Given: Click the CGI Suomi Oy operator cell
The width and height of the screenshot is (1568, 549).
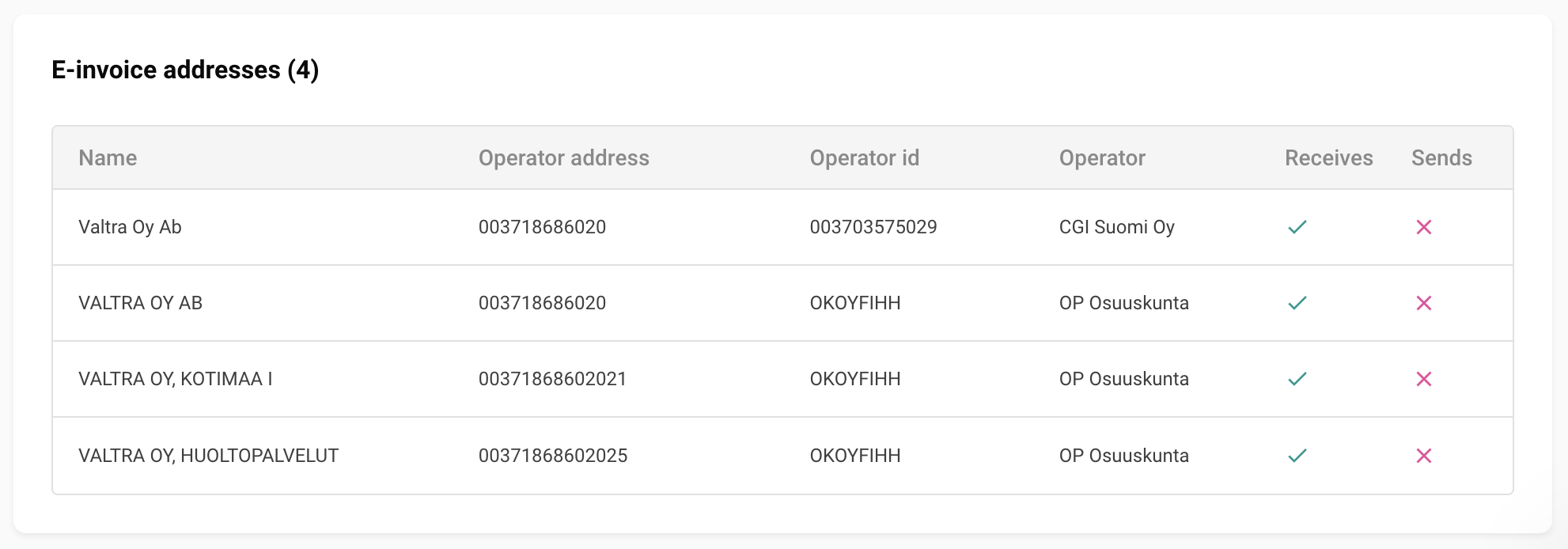Looking at the screenshot, I should click(1116, 227).
